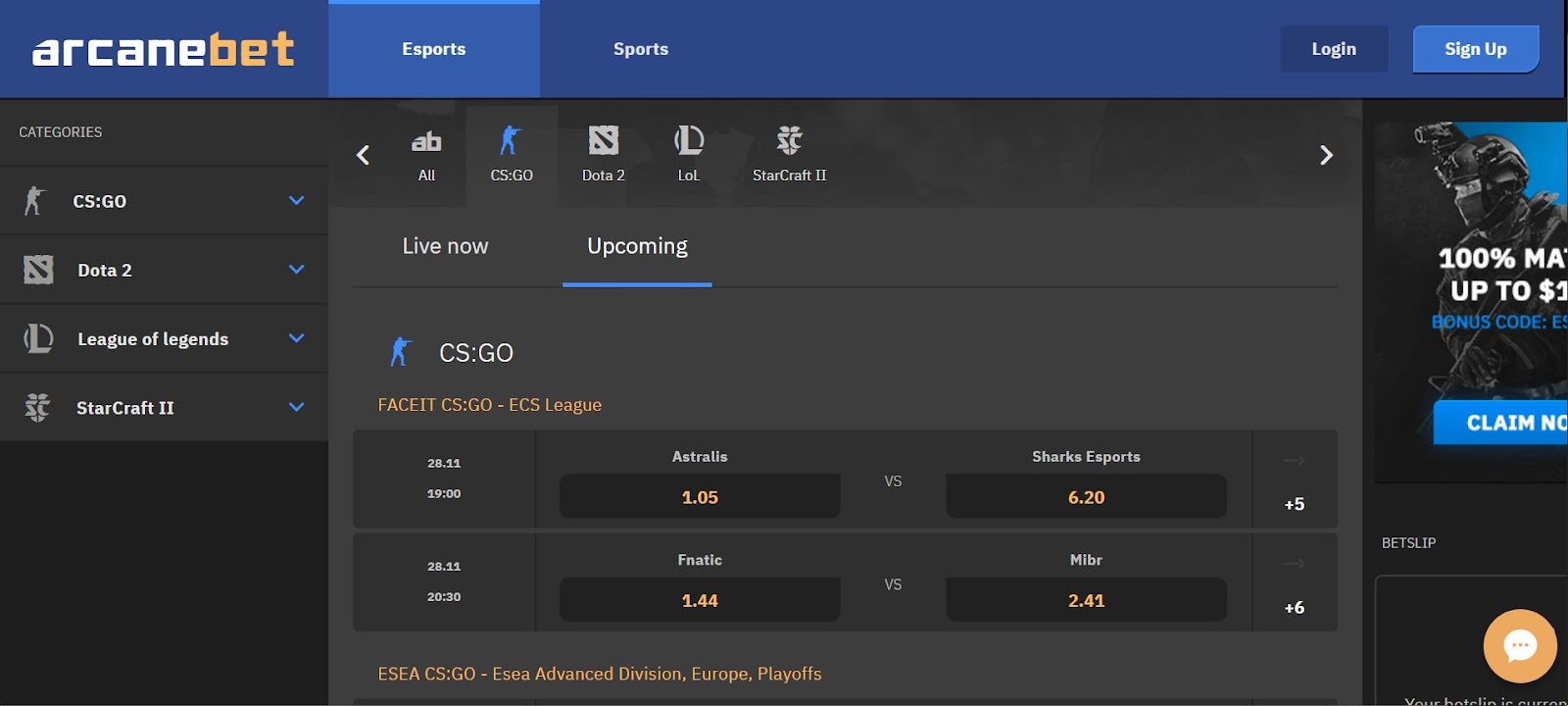Open +6 more markets for Fnatic match
Screen dimensions: 1568x706
[x=1295, y=608]
